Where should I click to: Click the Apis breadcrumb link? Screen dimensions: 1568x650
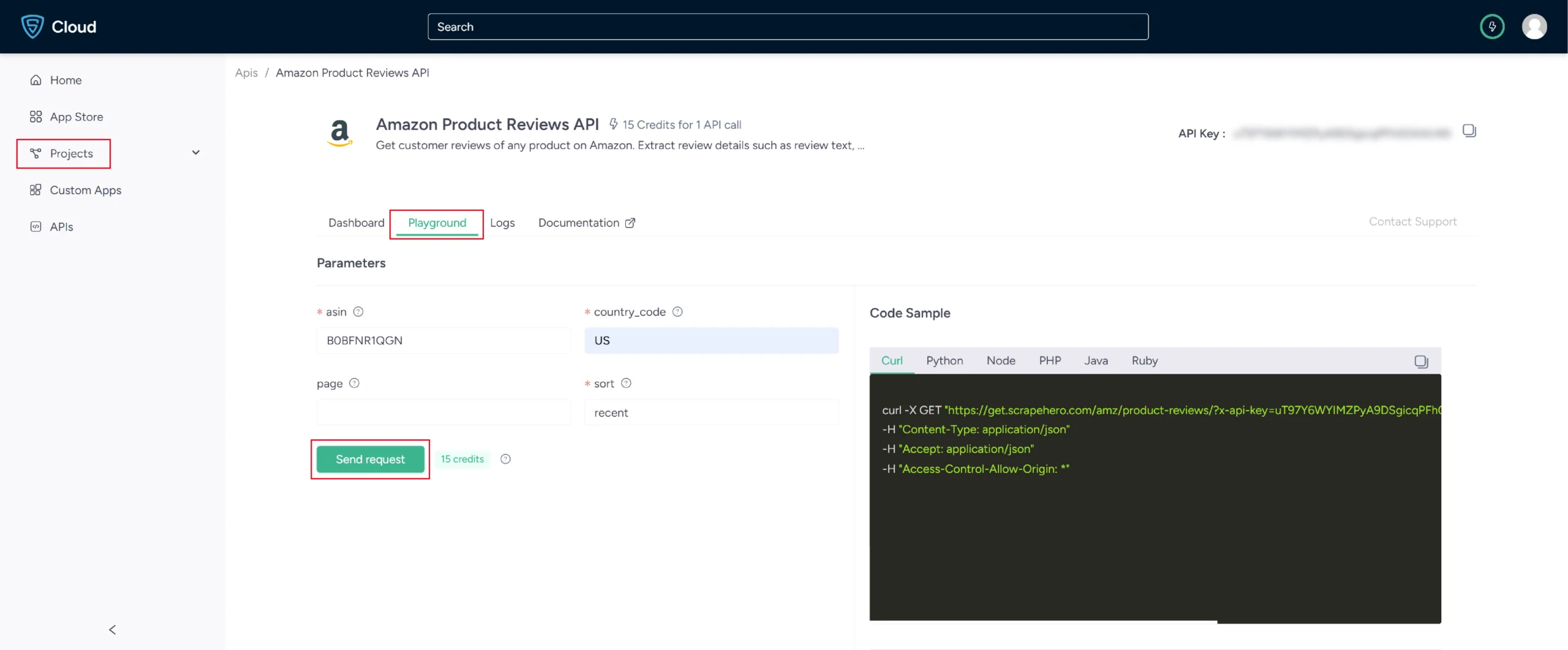(x=246, y=73)
